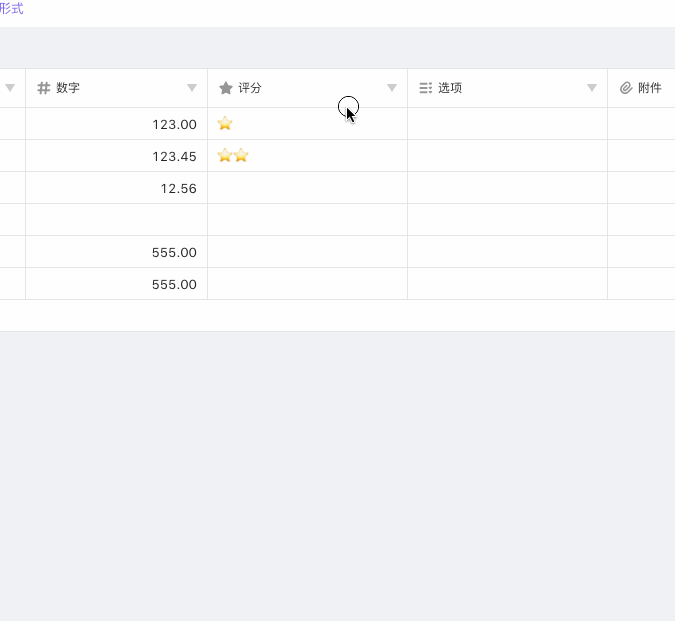Select the cell containing 12.56

pos(116,188)
